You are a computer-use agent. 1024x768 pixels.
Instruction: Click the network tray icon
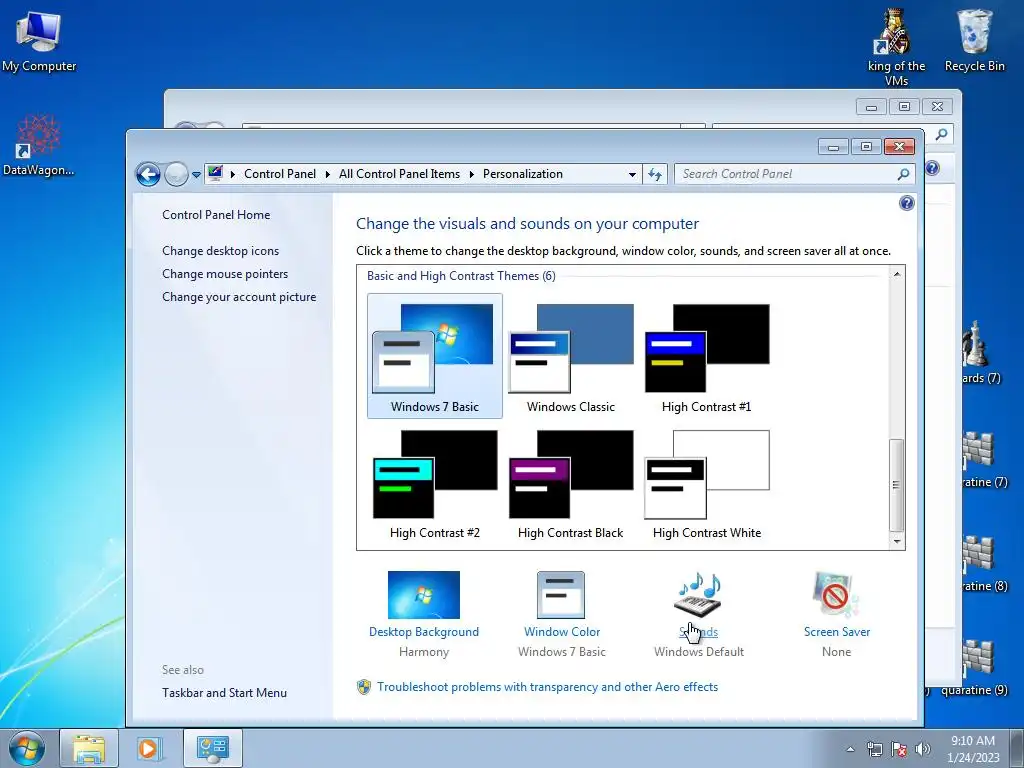tap(874, 749)
